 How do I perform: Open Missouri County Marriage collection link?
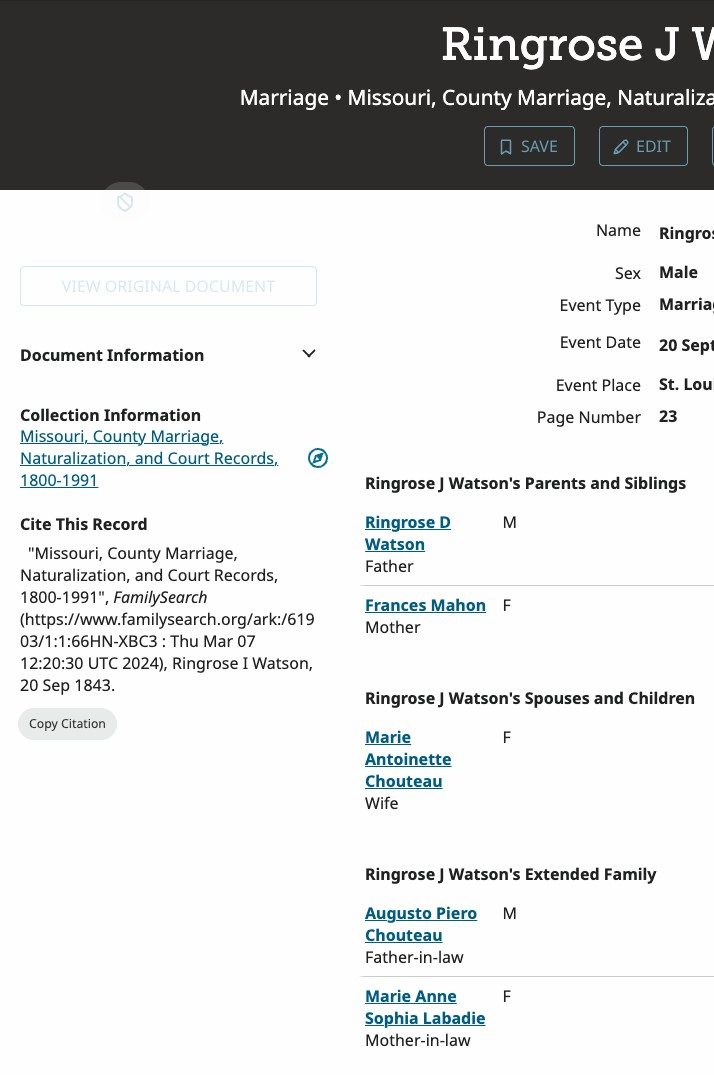149,458
